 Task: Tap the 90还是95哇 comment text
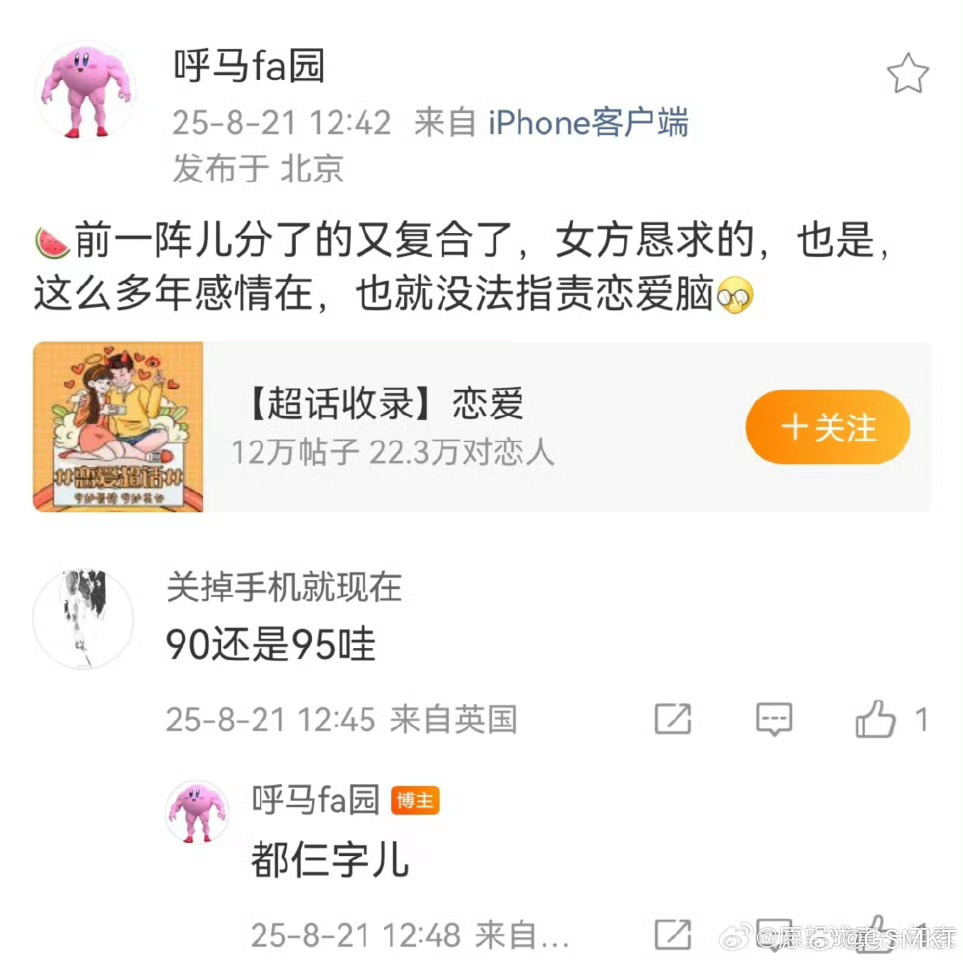pyautogui.click(x=271, y=644)
